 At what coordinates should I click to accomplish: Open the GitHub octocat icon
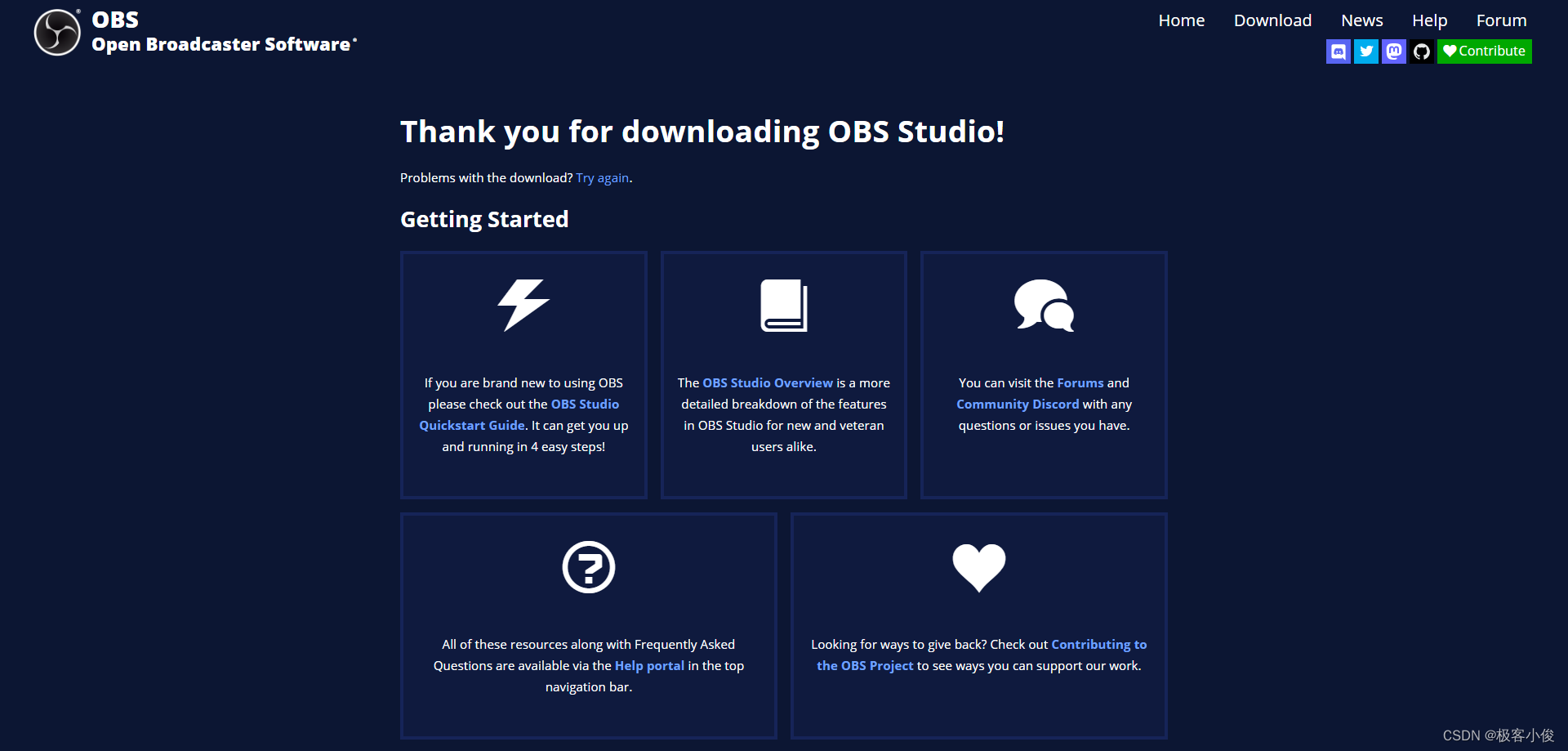pos(1421,51)
